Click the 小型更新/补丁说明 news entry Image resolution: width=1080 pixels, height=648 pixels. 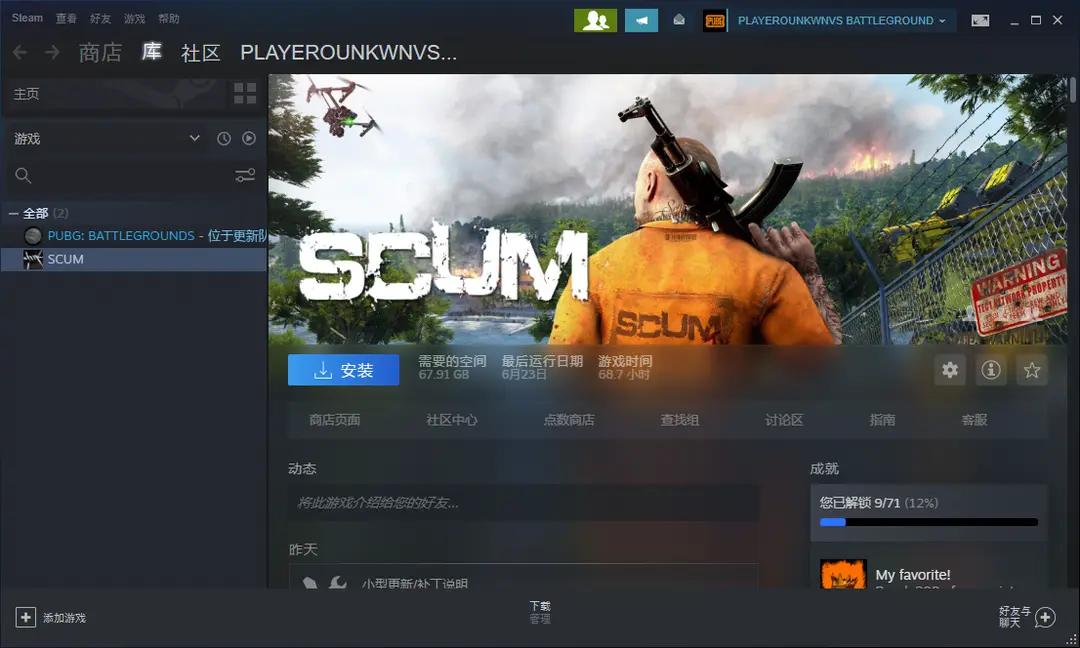(415, 583)
